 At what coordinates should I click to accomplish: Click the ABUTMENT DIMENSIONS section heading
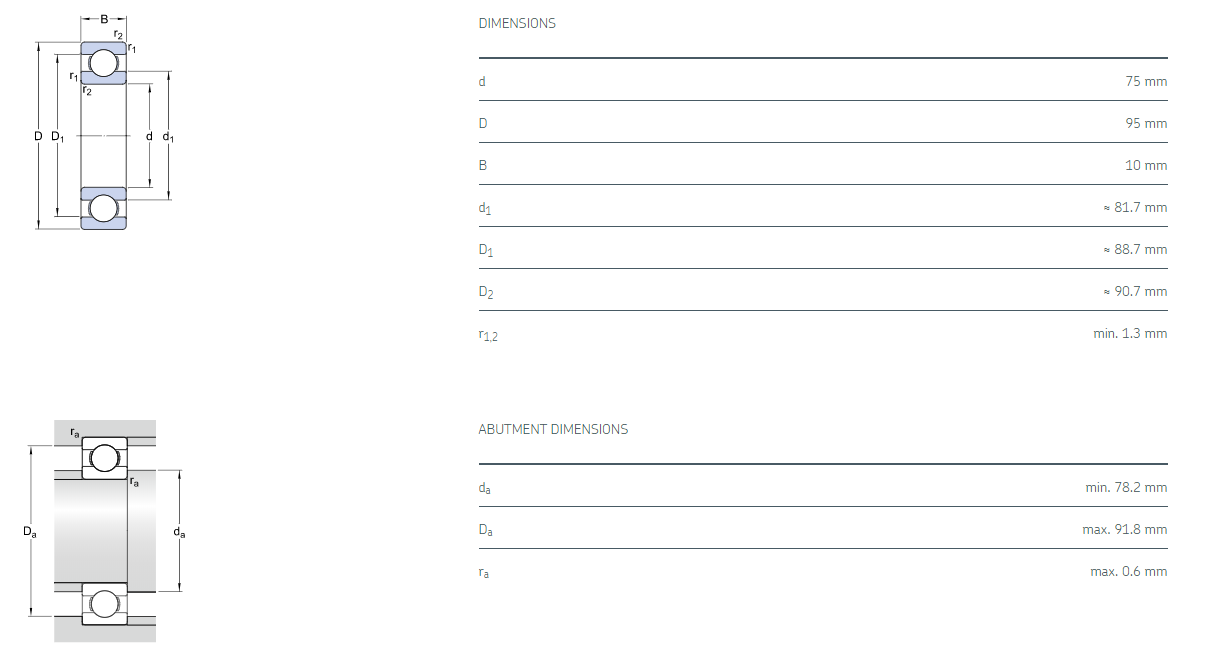click(x=553, y=429)
